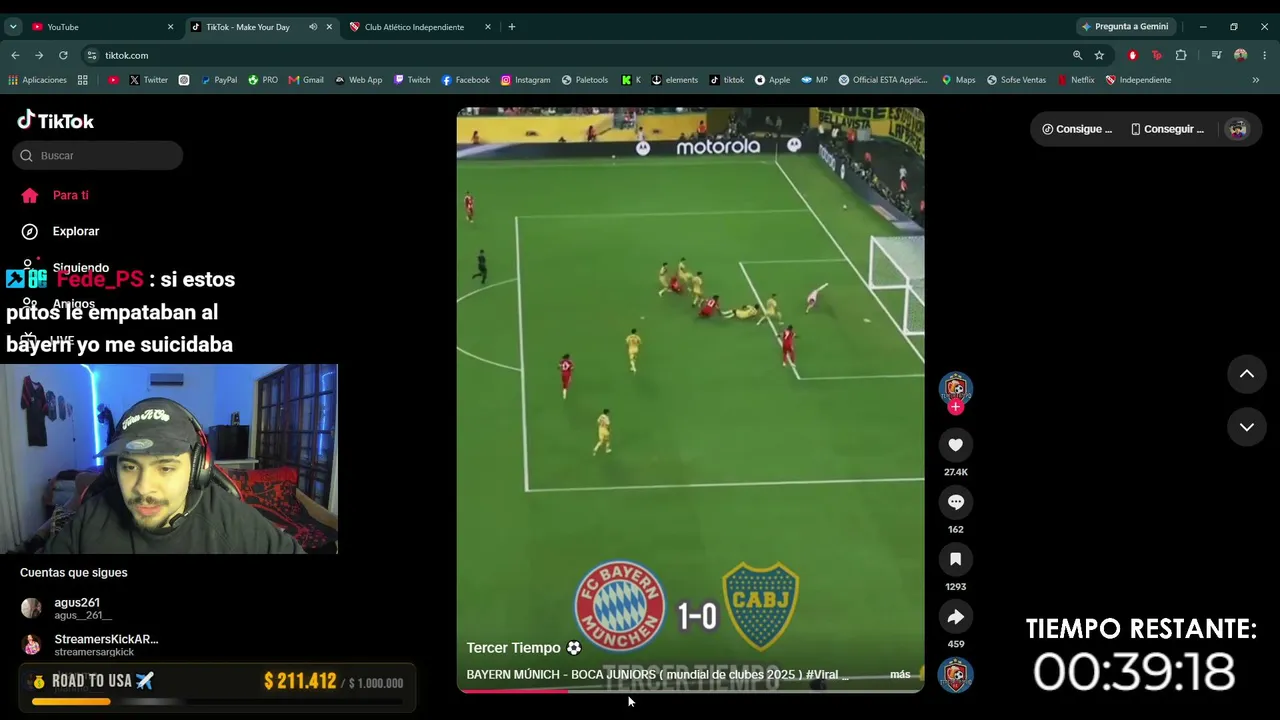Click the "Conseguir ..." app button
1280x720 pixels.
point(1167,129)
